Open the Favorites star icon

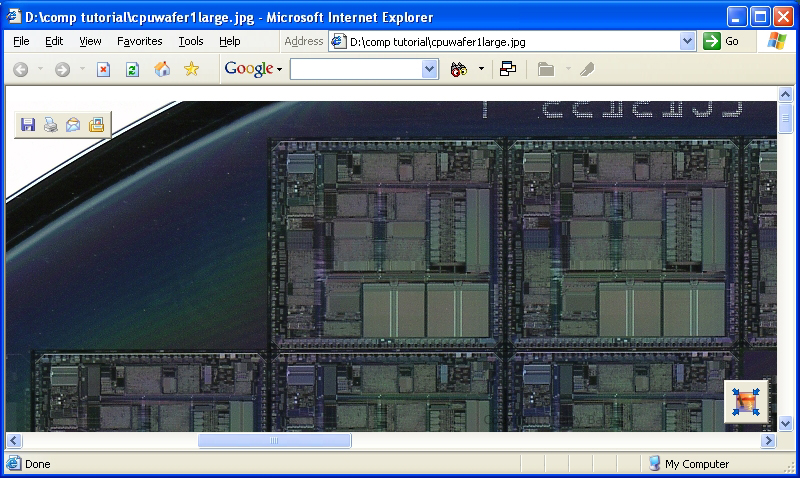click(x=191, y=68)
